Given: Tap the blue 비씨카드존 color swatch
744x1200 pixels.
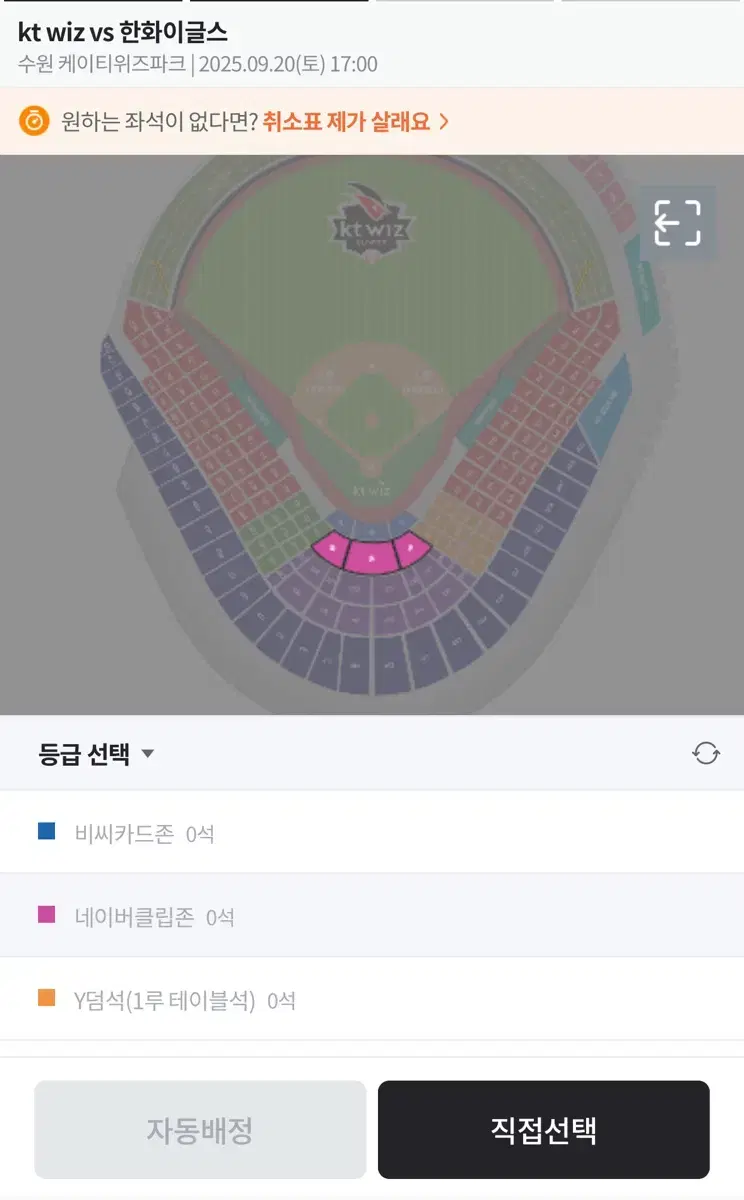Looking at the screenshot, I should (x=46, y=831).
